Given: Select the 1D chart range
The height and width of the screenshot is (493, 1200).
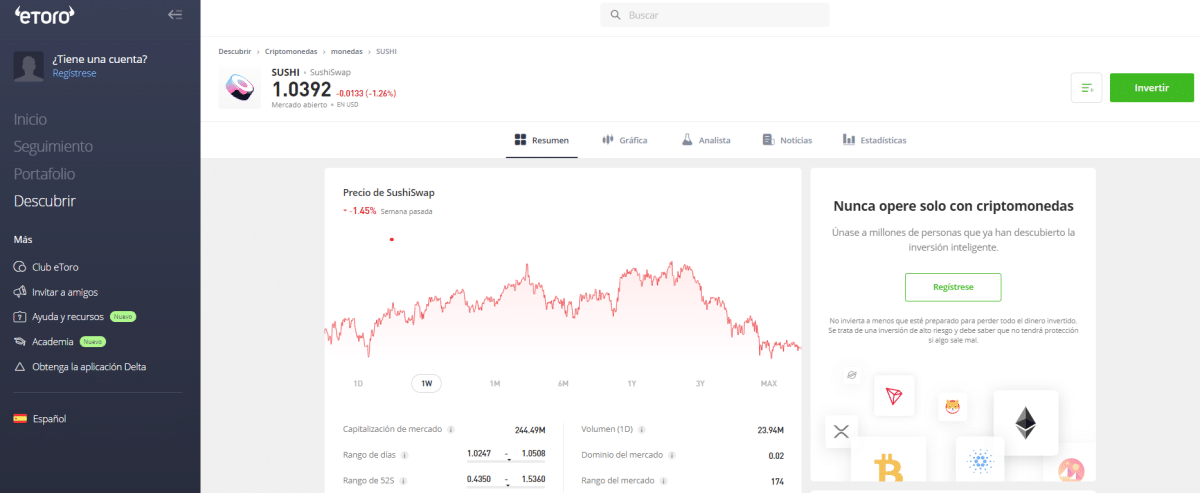Looking at the screenshot, I should pos(358,383).
